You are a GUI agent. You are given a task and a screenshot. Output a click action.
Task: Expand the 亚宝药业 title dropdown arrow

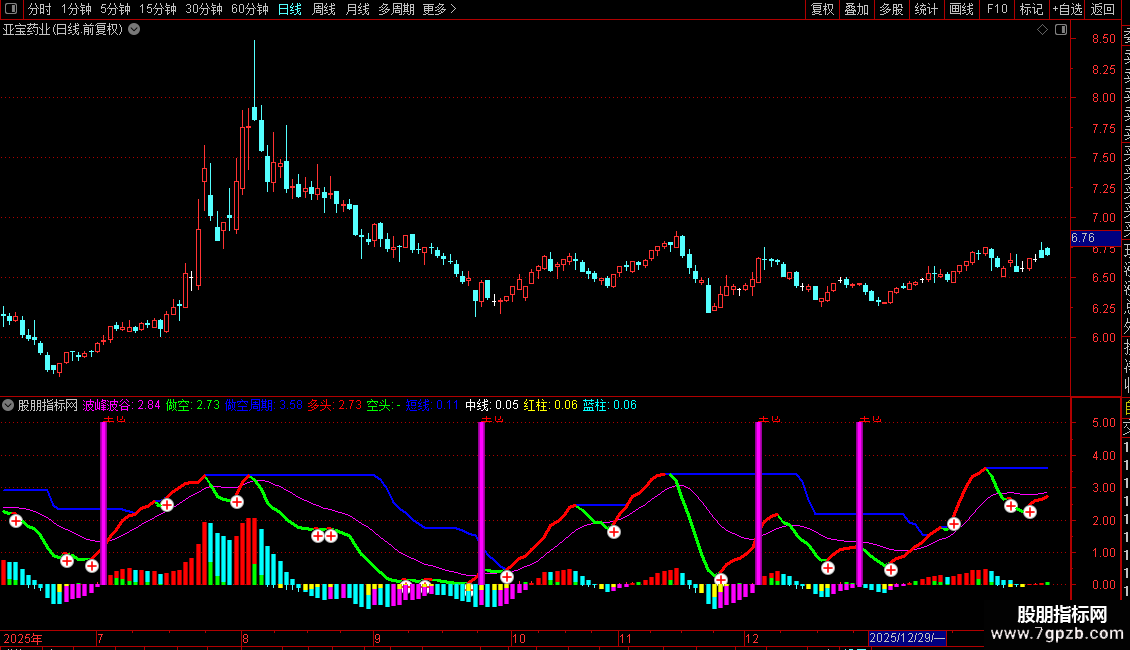134,30
